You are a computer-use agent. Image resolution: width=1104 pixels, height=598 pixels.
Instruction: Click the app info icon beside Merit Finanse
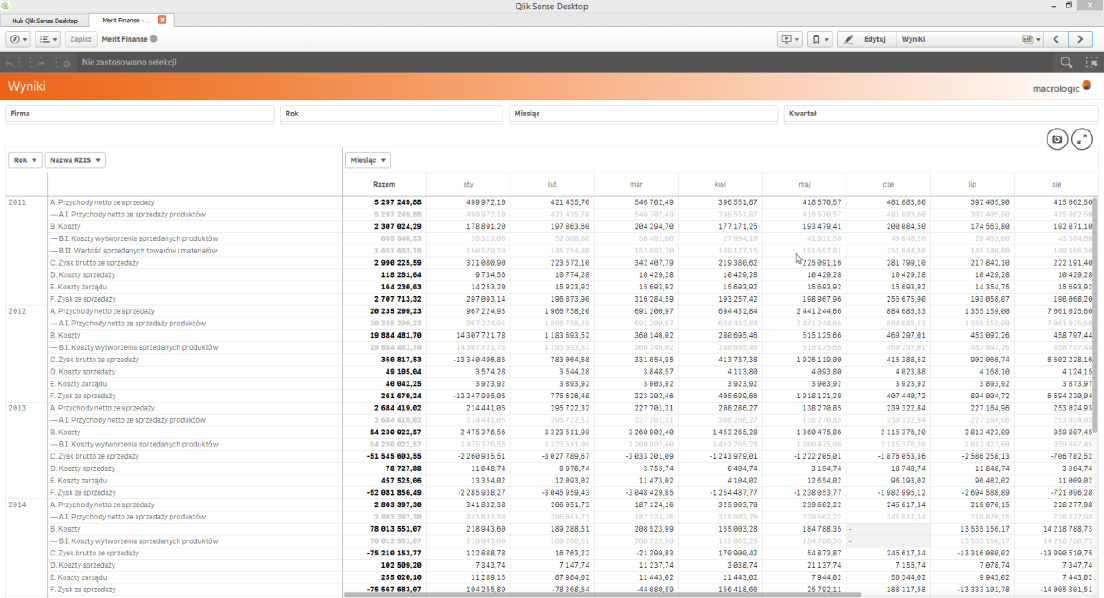click(x=154, y=39)
